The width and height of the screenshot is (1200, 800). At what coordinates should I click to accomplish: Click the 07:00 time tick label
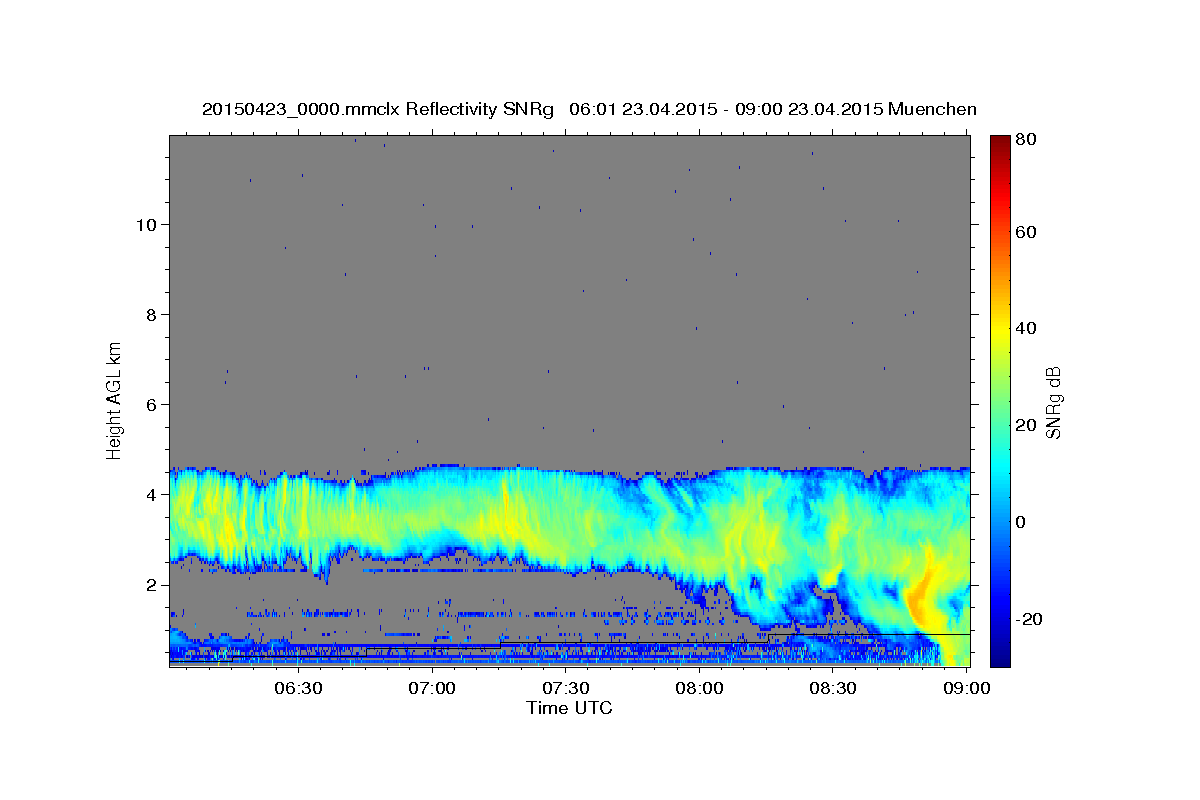[x=432, y=689]
